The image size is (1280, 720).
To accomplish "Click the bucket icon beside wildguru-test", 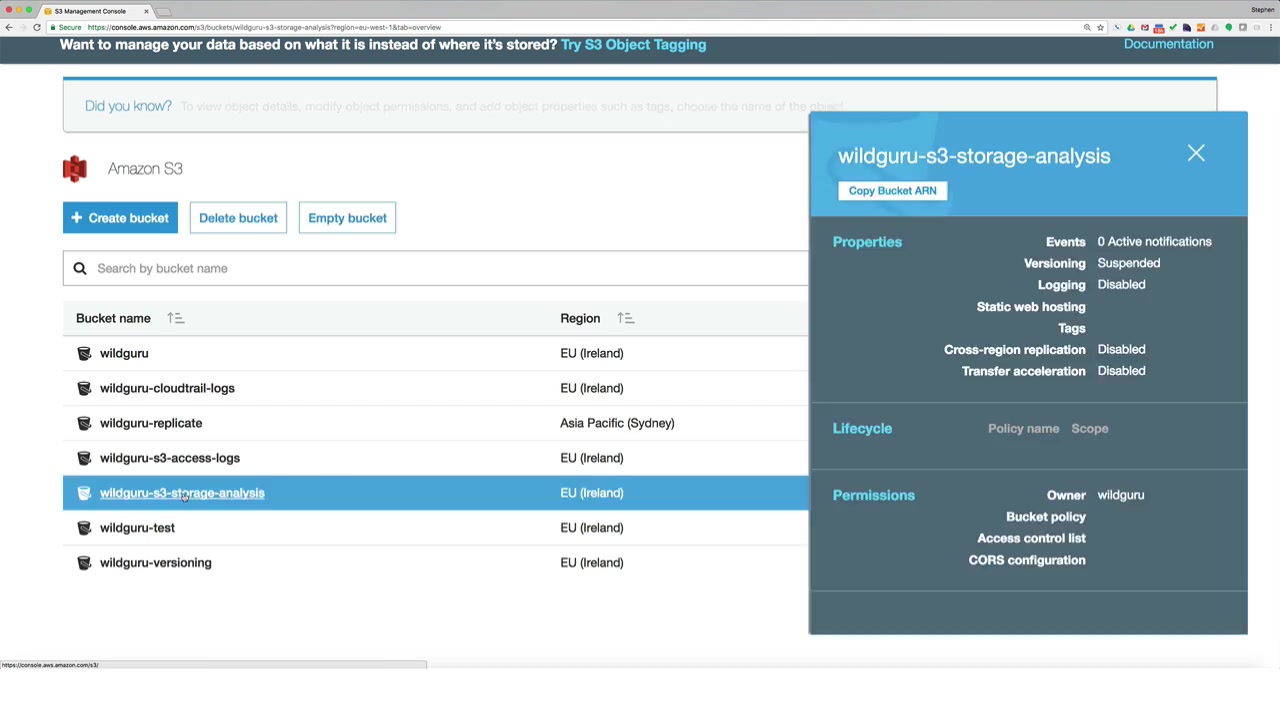I will (84, 528).
